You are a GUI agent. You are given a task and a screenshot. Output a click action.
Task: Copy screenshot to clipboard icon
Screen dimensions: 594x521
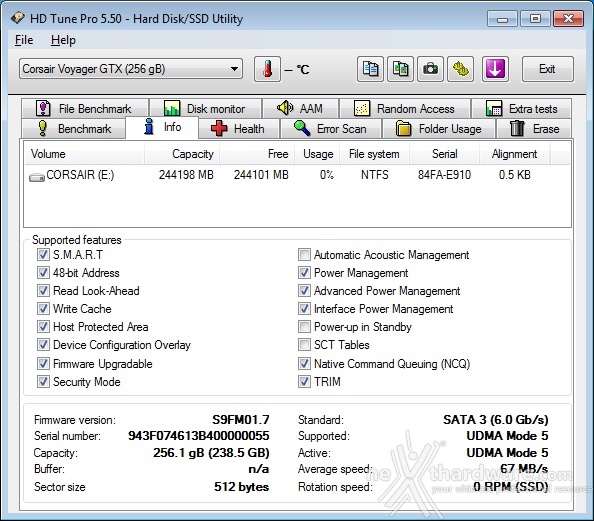(400, 69)
